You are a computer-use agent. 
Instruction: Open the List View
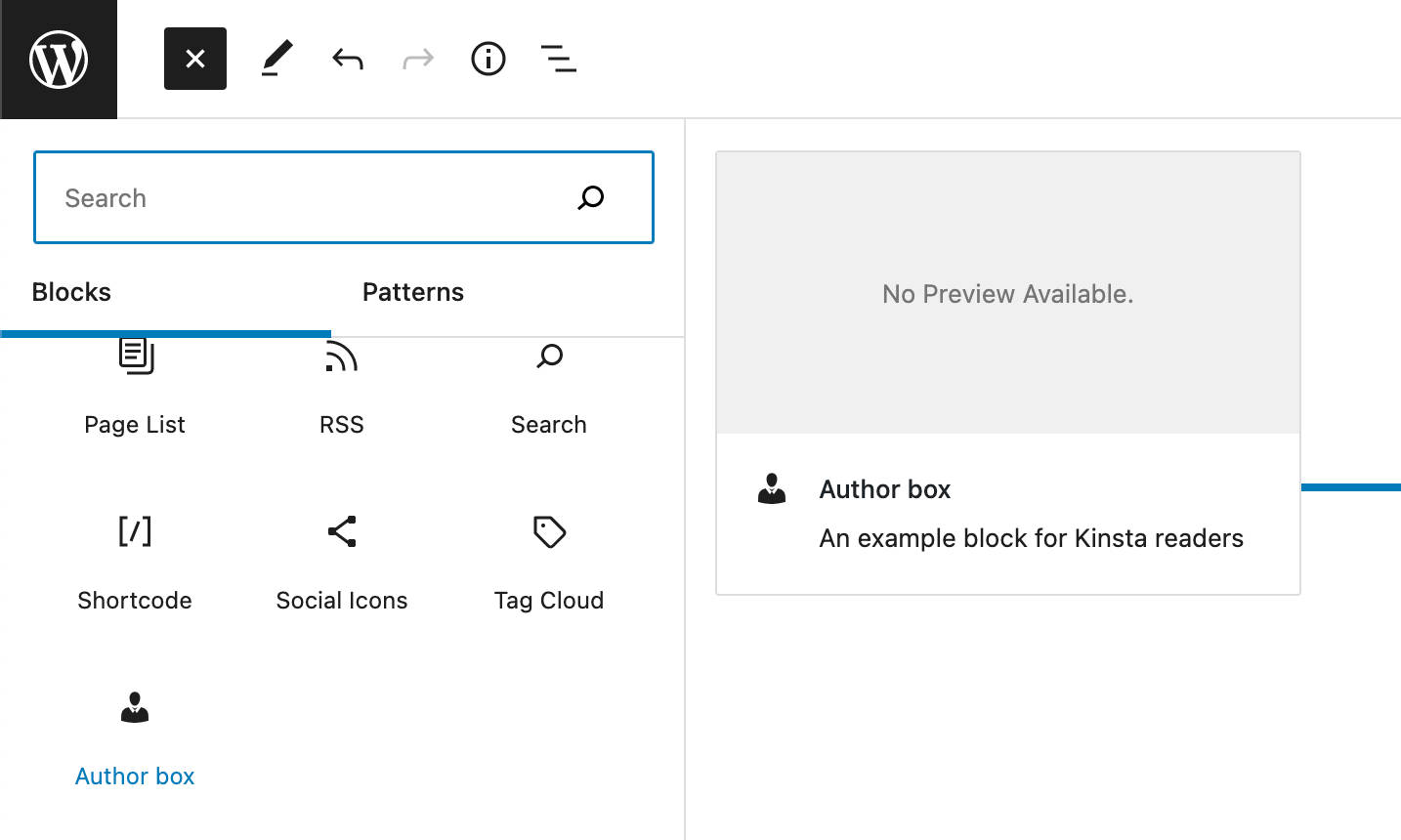pyautogui.click(x=558, y=59)
